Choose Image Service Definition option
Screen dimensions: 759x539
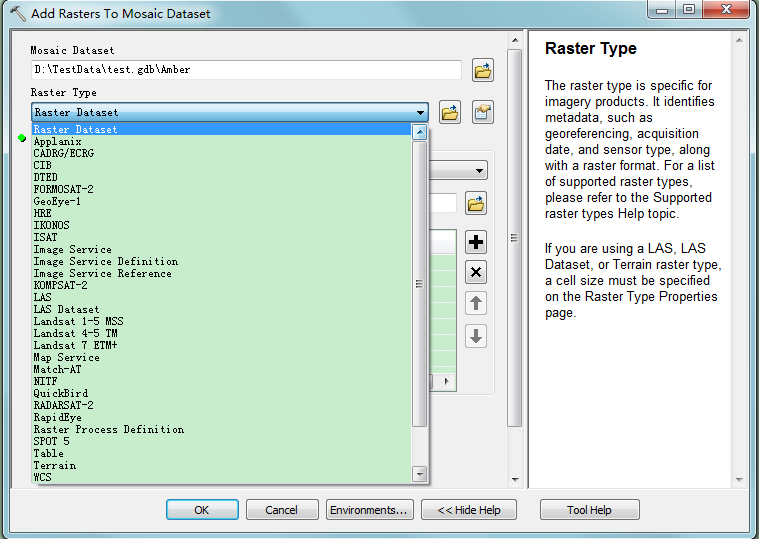[x=222, y=261]
